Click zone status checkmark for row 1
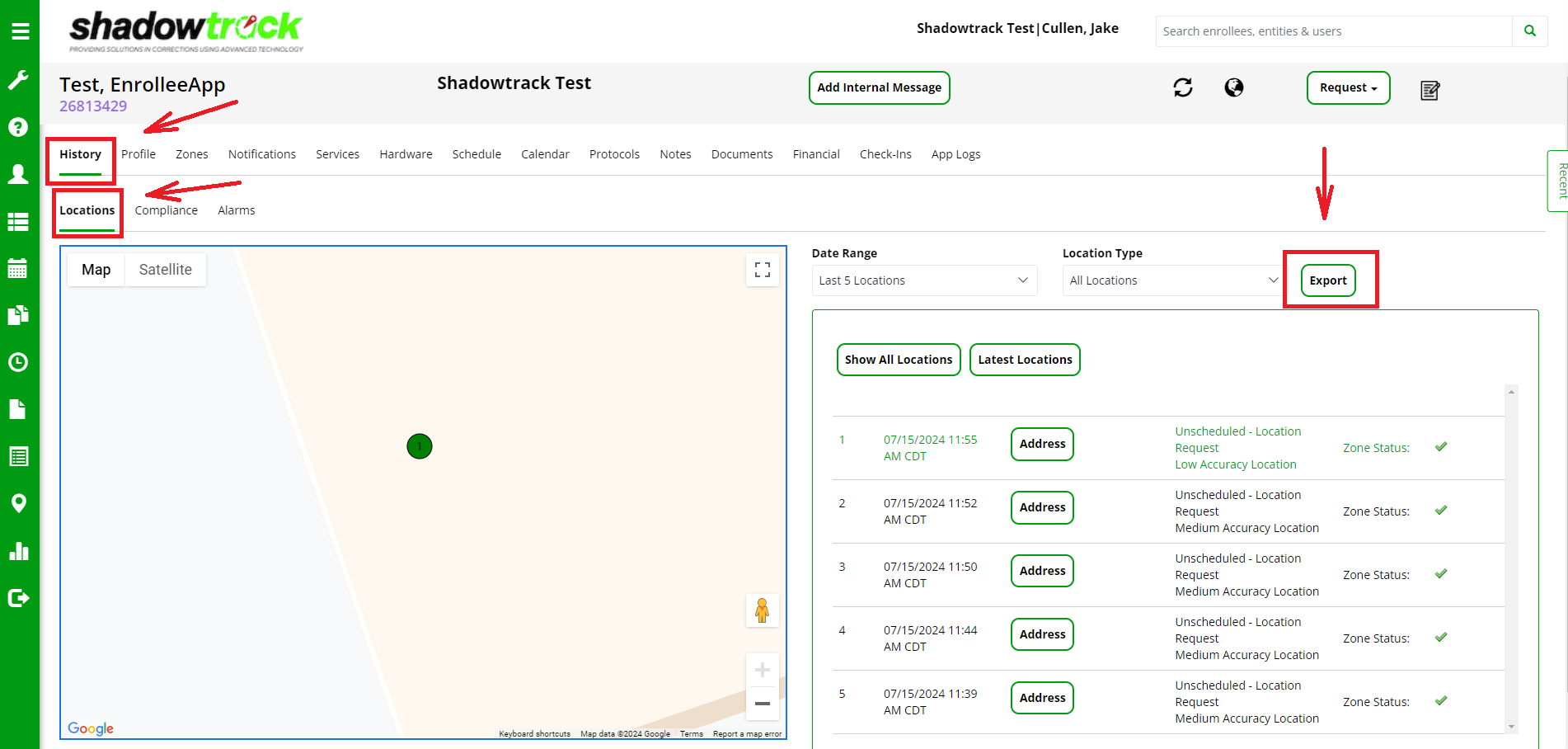Viewport: 1568px width, 749px height. click(x=1441, y=447)
